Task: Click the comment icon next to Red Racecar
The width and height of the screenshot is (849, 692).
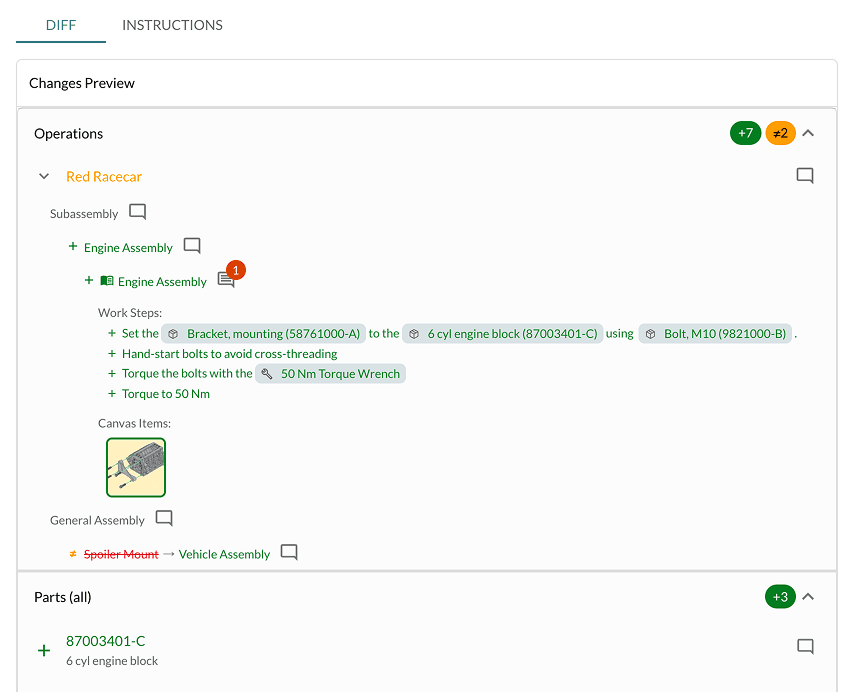Action: point(805,175)
